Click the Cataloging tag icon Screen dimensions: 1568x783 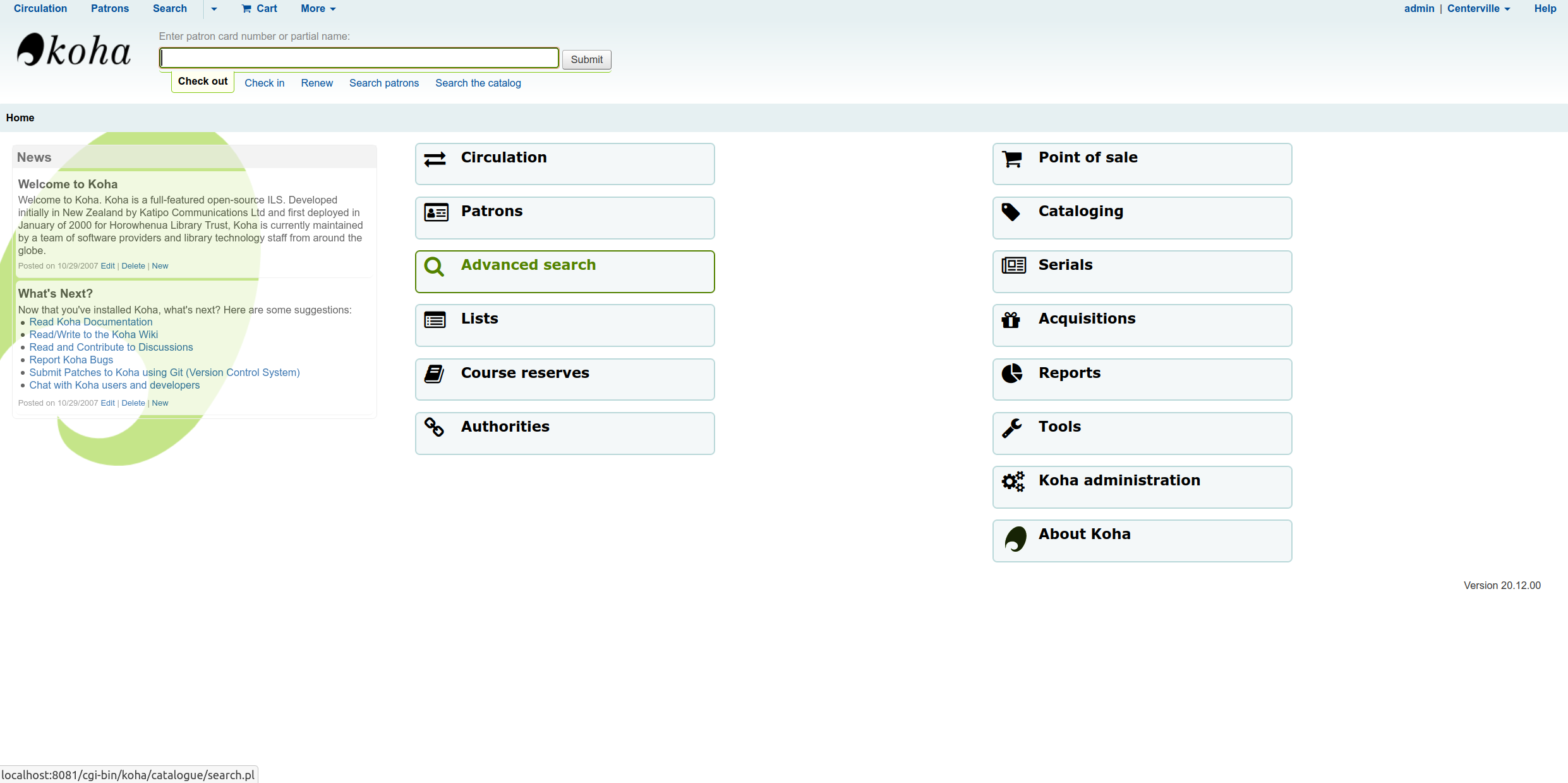tap(1011, 212)
